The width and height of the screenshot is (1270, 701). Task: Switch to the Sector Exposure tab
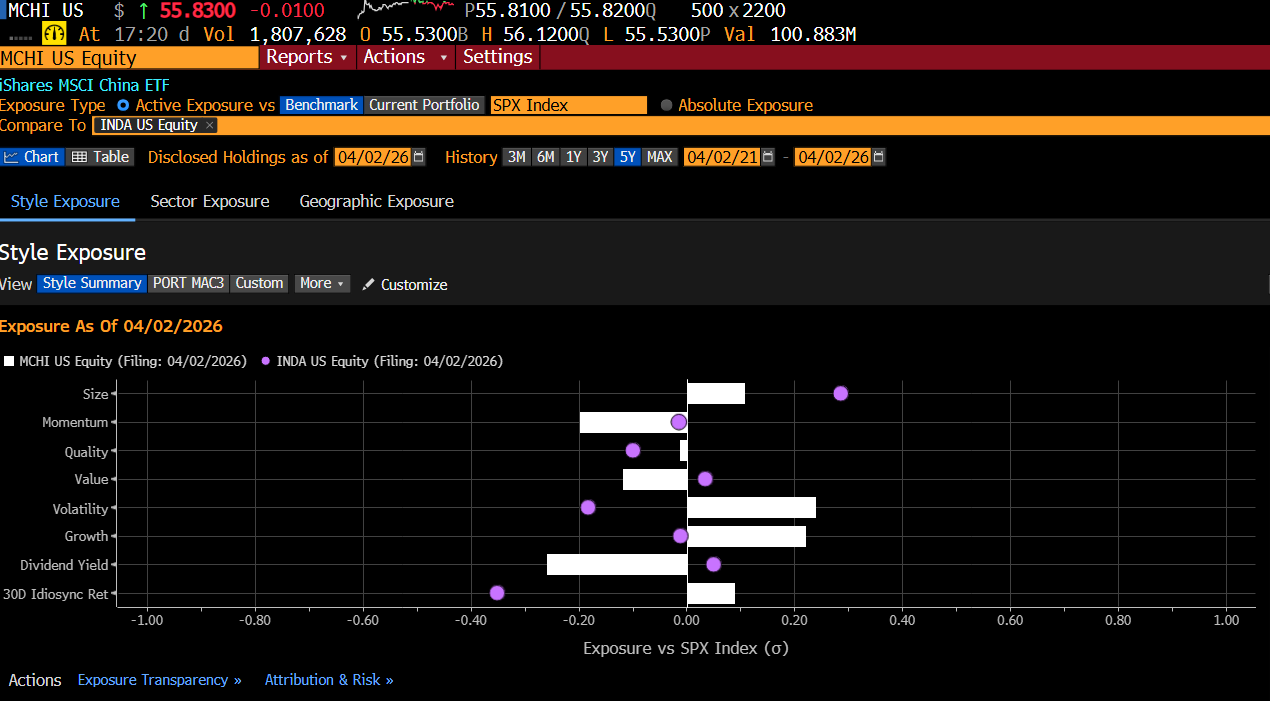(x=209, y=201)
